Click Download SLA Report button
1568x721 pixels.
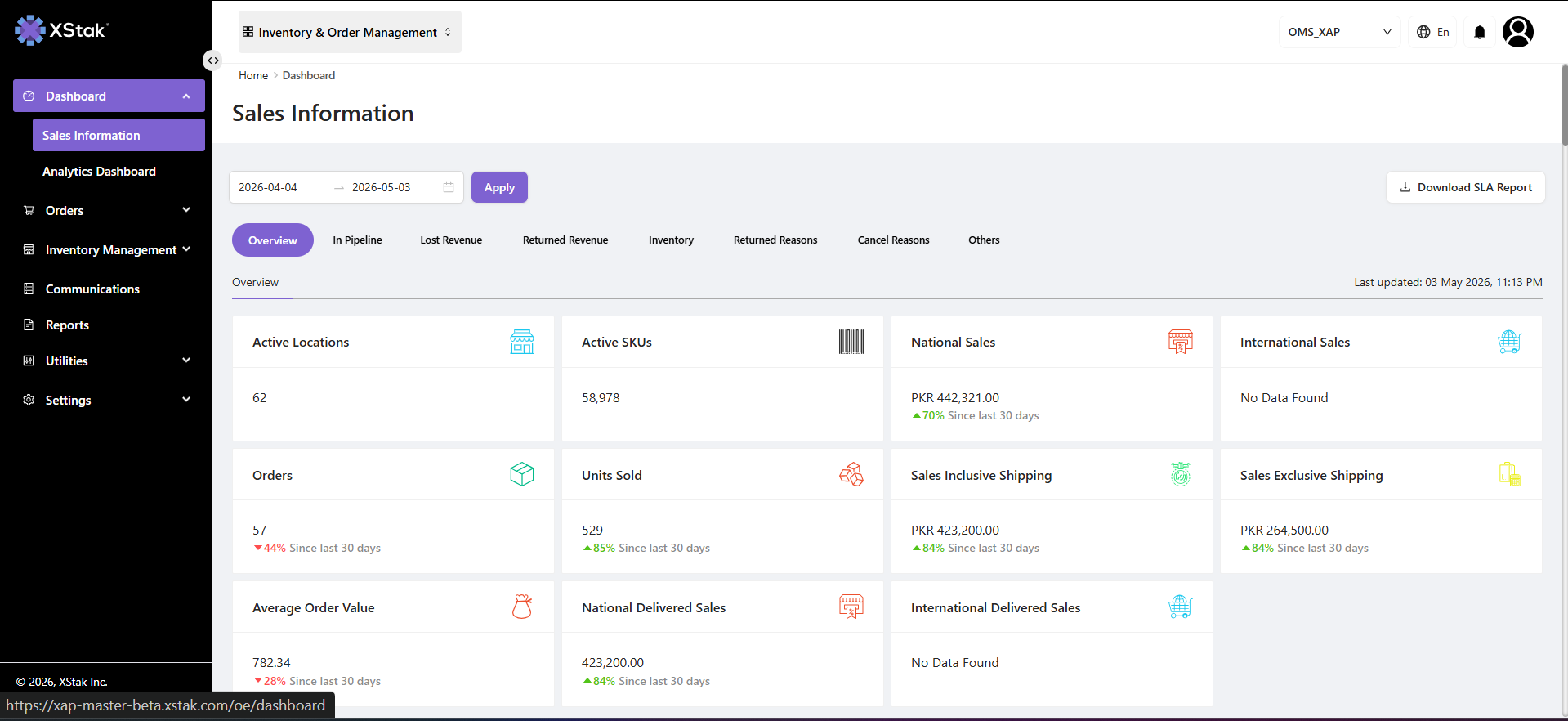click(1465, 187)
